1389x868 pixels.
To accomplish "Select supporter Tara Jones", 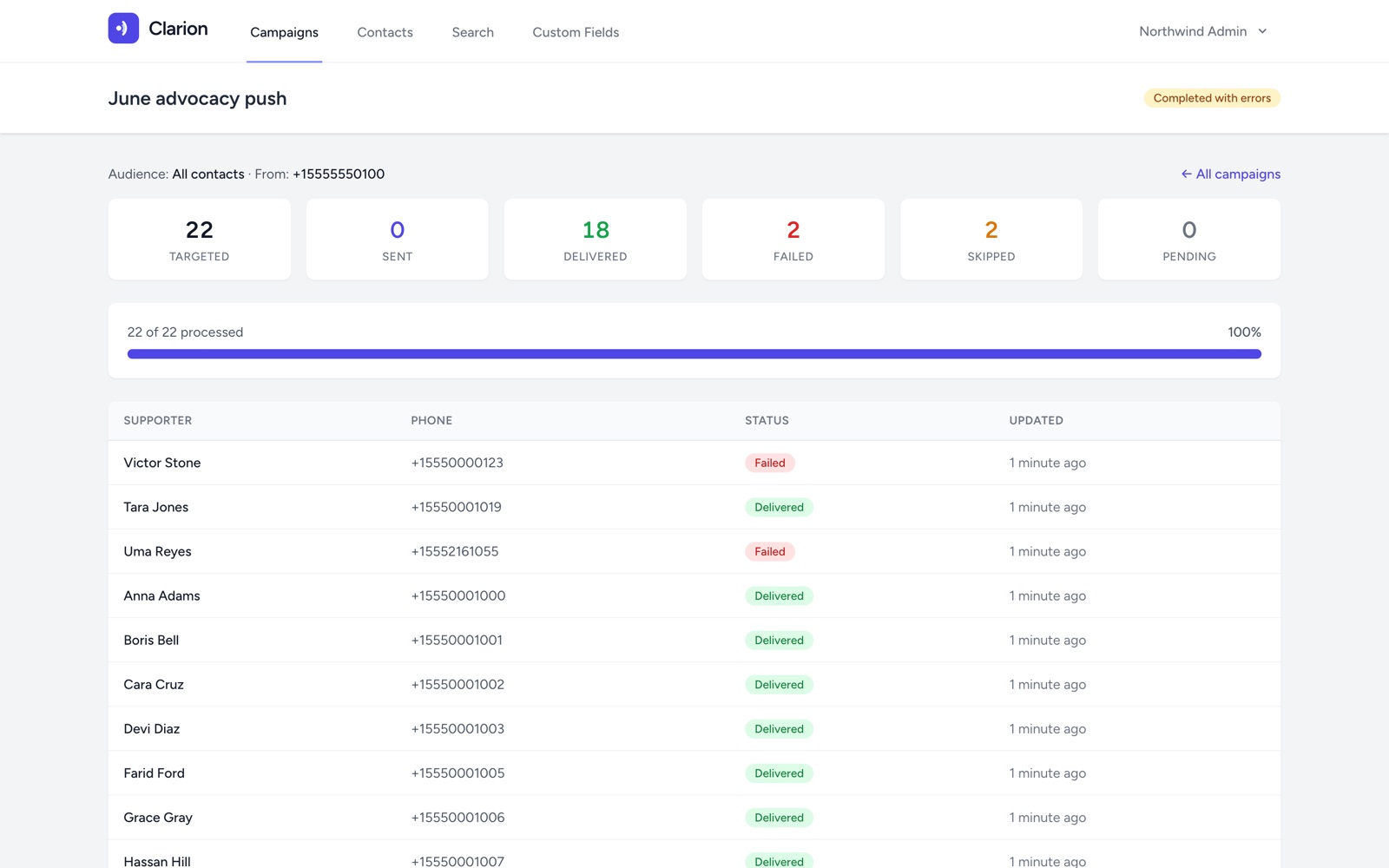I will pyautogui.click(x=155, y=507).
